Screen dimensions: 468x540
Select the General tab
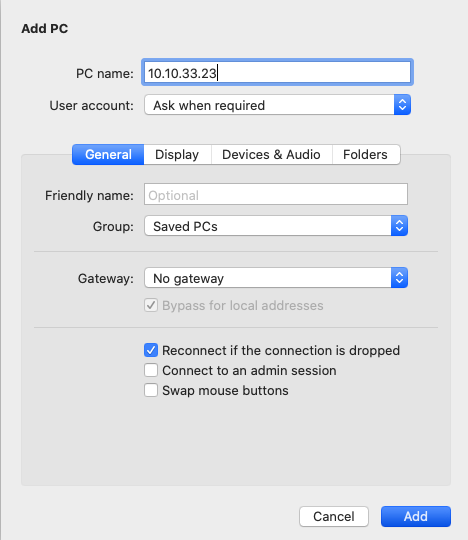click(108, 155)
